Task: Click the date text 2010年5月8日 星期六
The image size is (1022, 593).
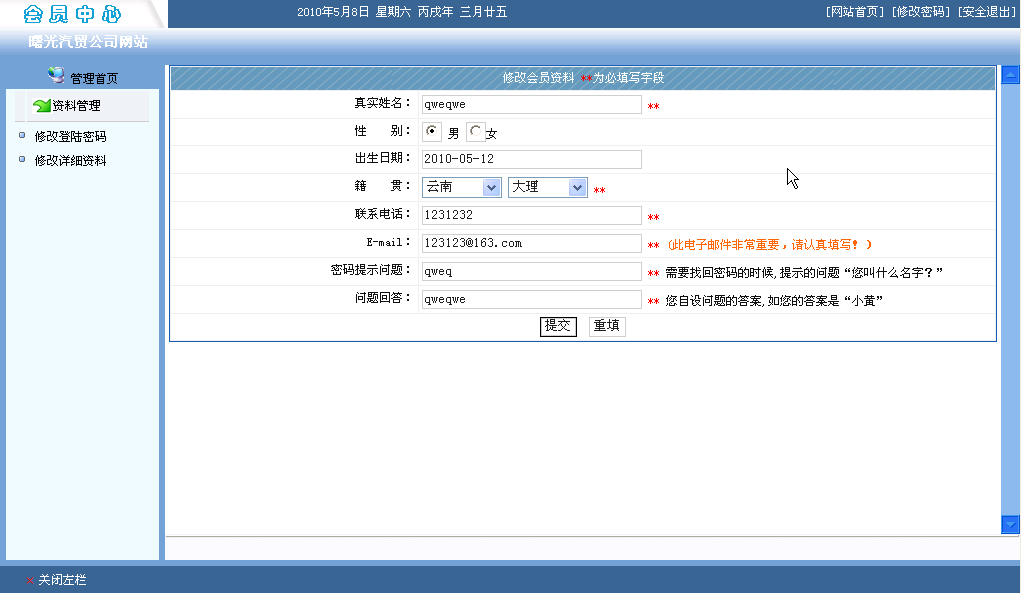Action: pos(354,12)
